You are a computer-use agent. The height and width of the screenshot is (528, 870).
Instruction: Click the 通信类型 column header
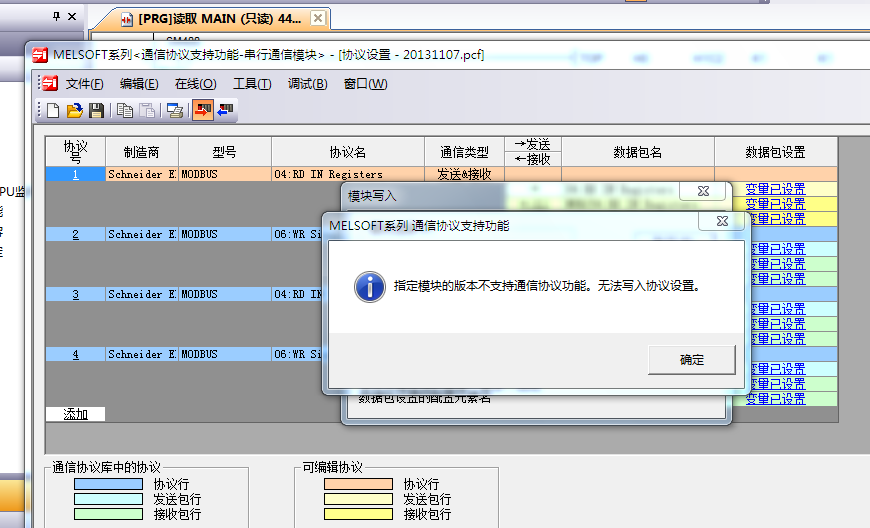[464, 152]
